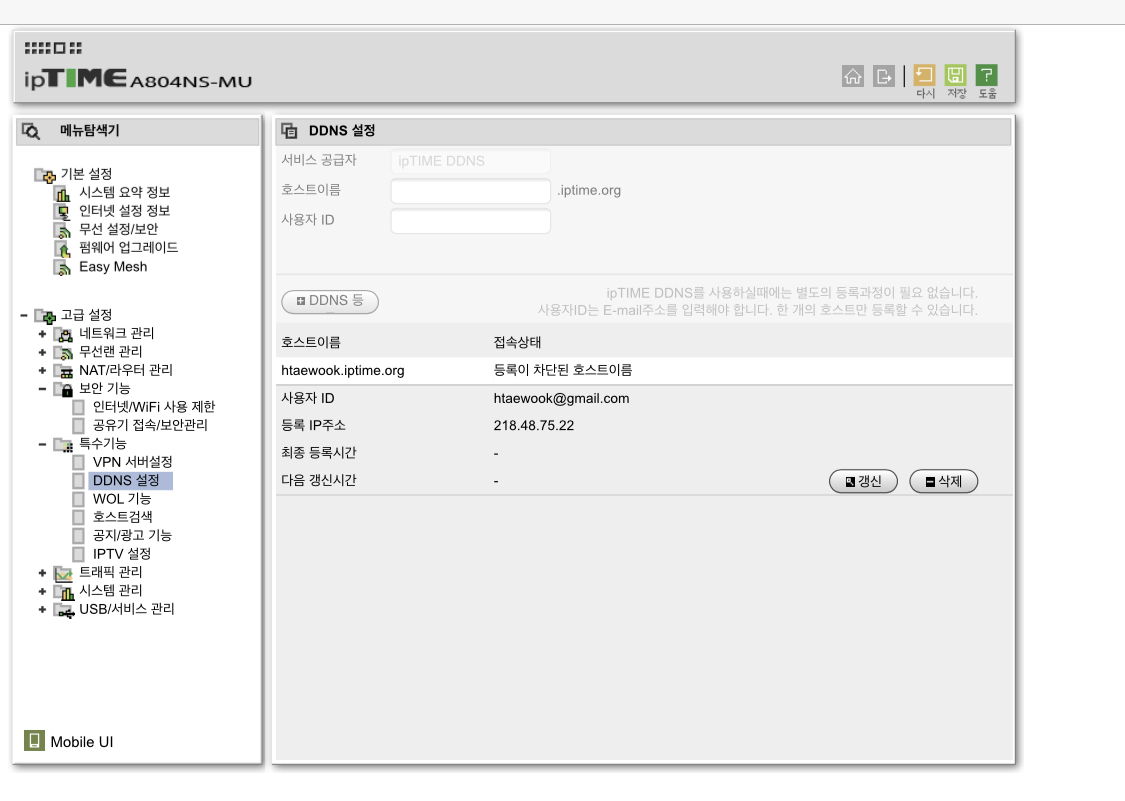Image resolution: width=1125 pixels, height=801 pixels.
Task: Click the 기본 설정 folder icon
Action: pos(44,174)
